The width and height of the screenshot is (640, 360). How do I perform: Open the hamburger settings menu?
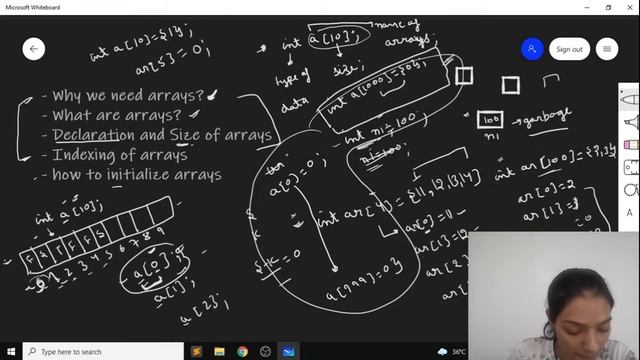pos(607,49)
